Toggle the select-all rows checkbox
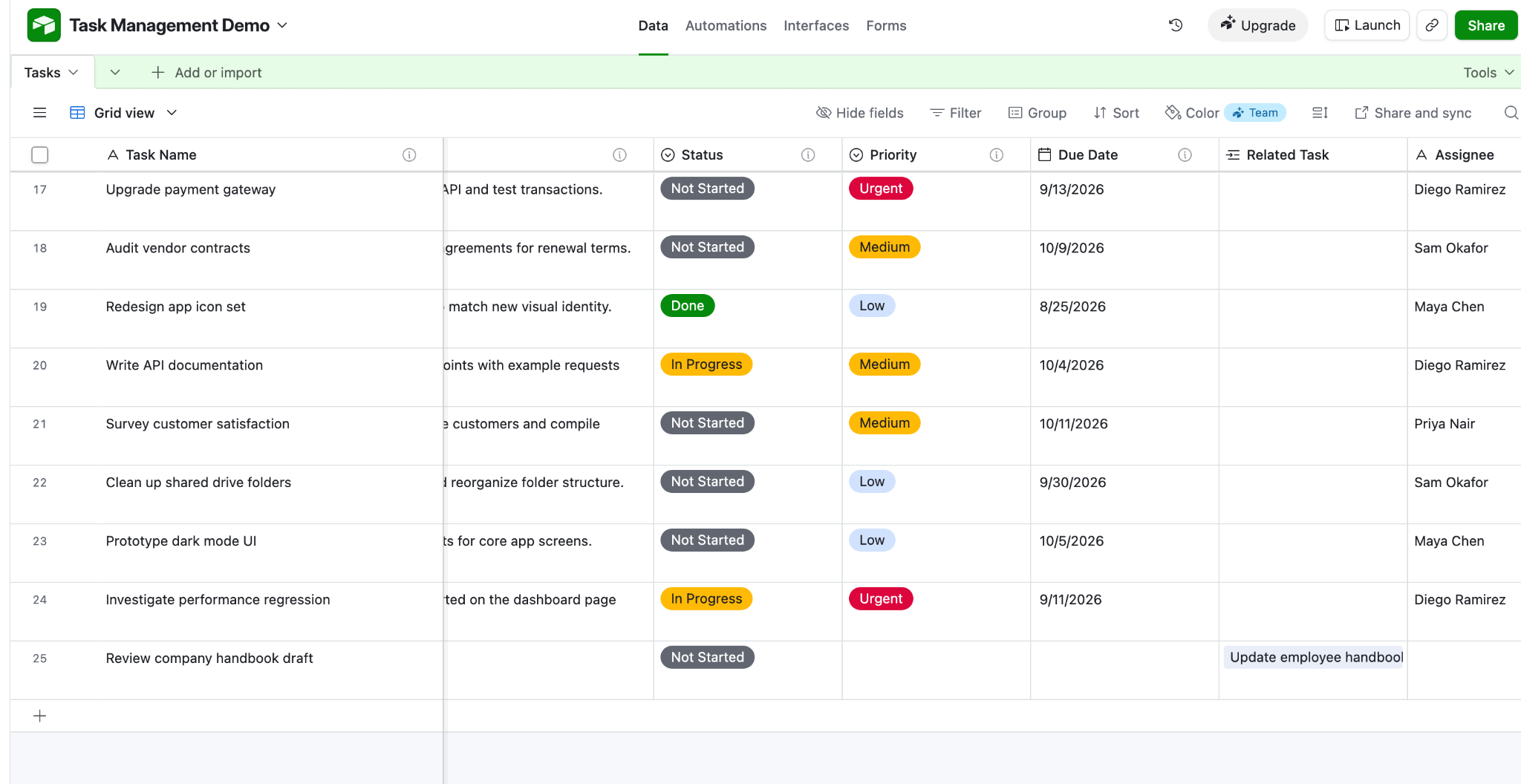1521x784 pixels. tap(40, 154)
